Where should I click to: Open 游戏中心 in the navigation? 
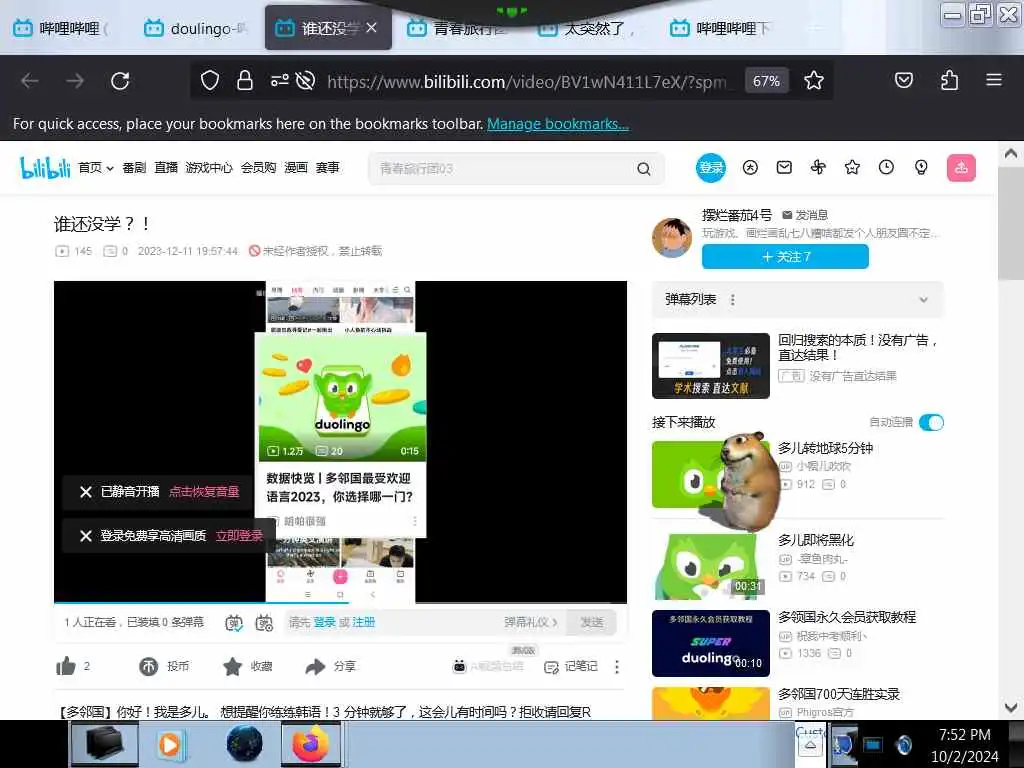pos(208,168)
